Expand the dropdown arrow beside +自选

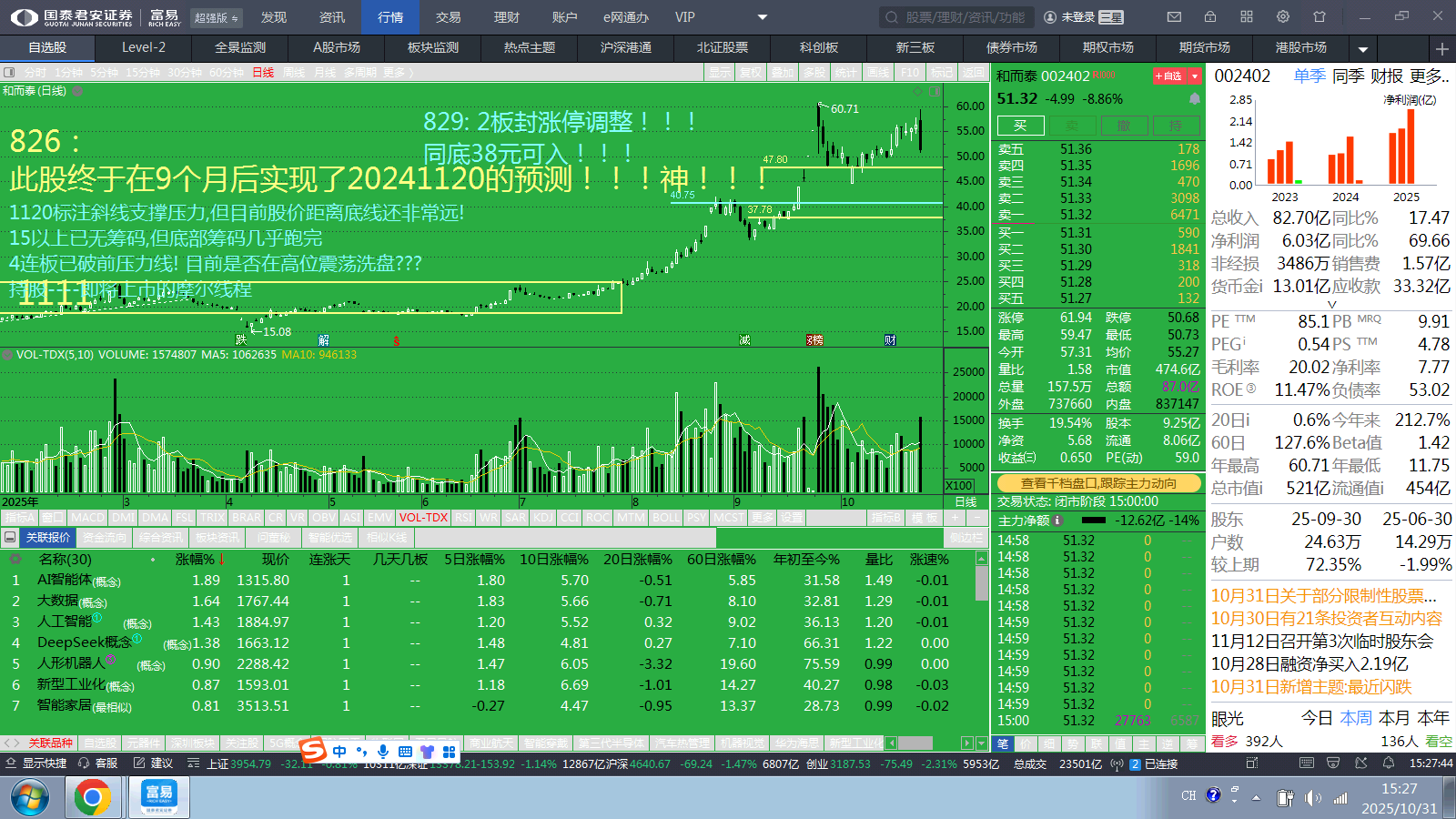pyautogui.click(x=1195, y=76)
